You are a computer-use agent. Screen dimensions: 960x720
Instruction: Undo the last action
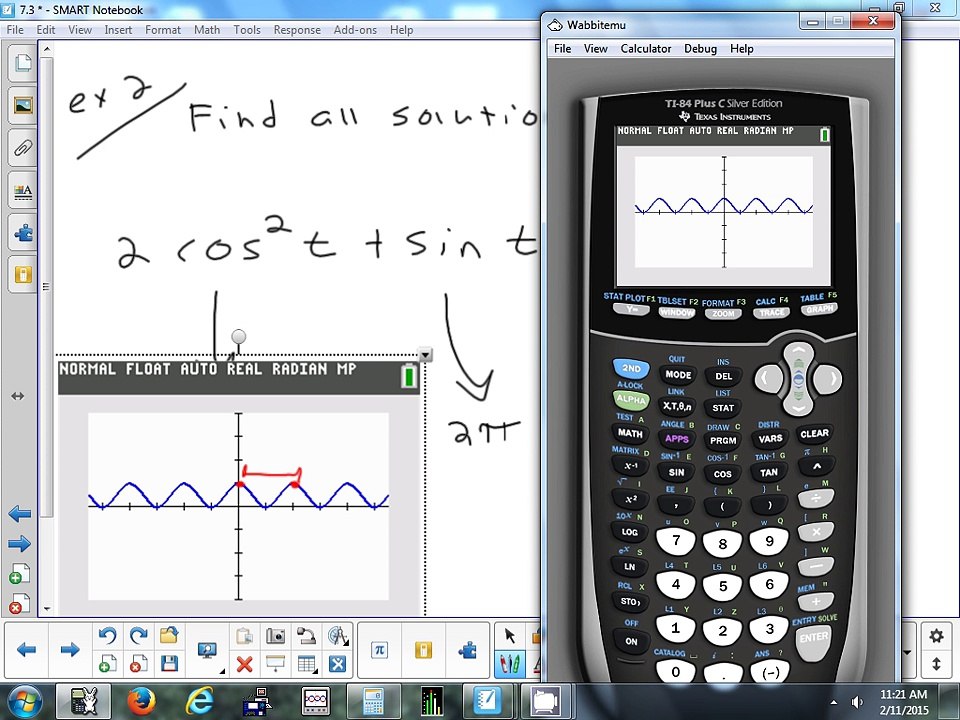click(108, 636)
